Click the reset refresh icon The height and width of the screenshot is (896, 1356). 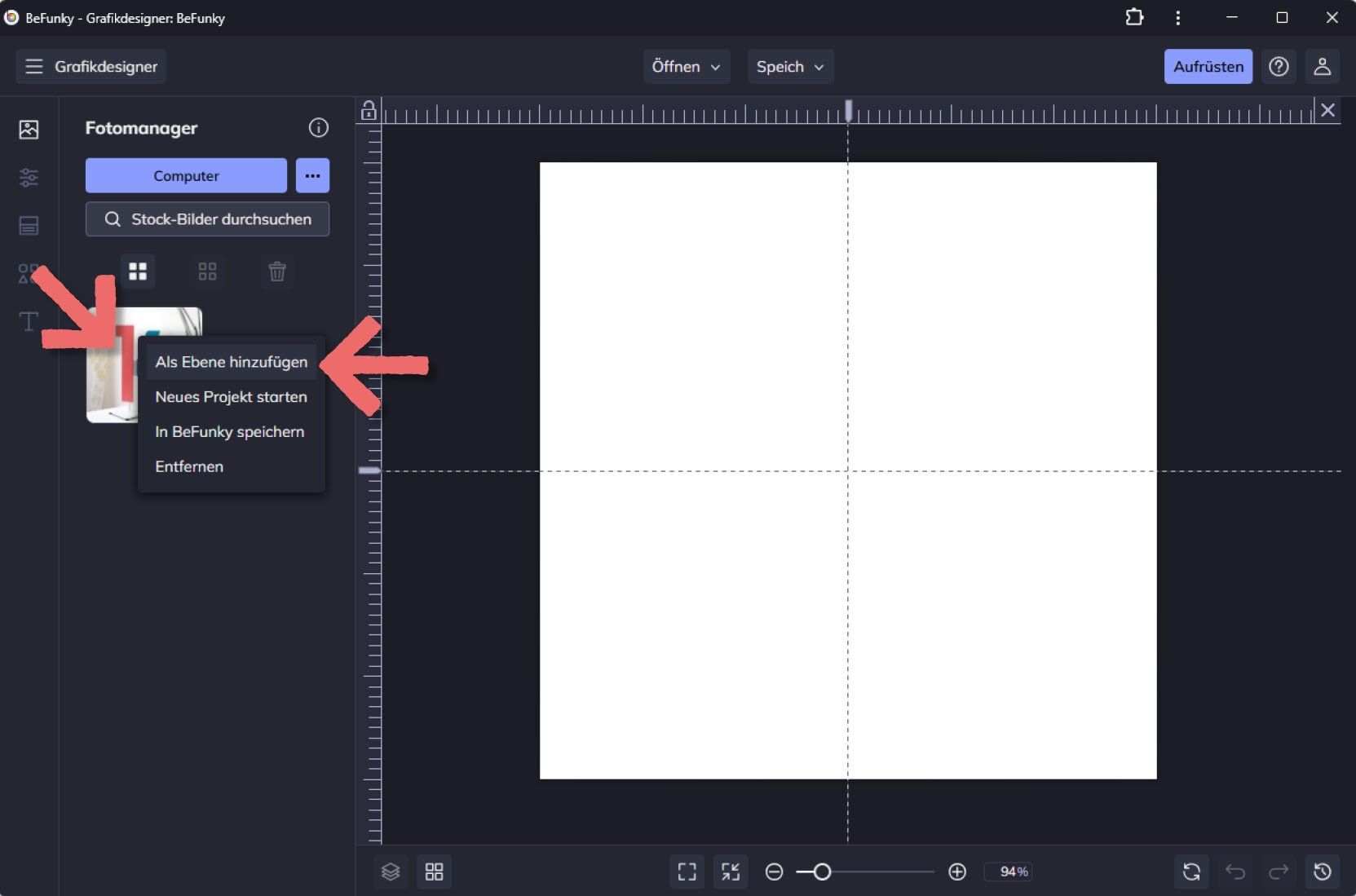click(x=1191, y=872)
